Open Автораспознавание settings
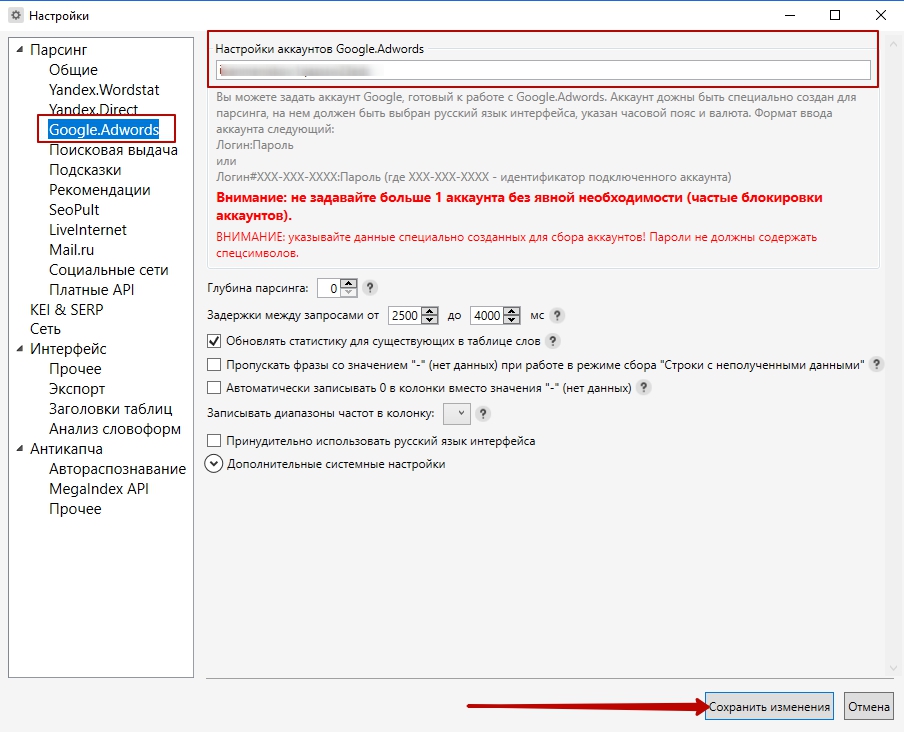 pos(118,469)
